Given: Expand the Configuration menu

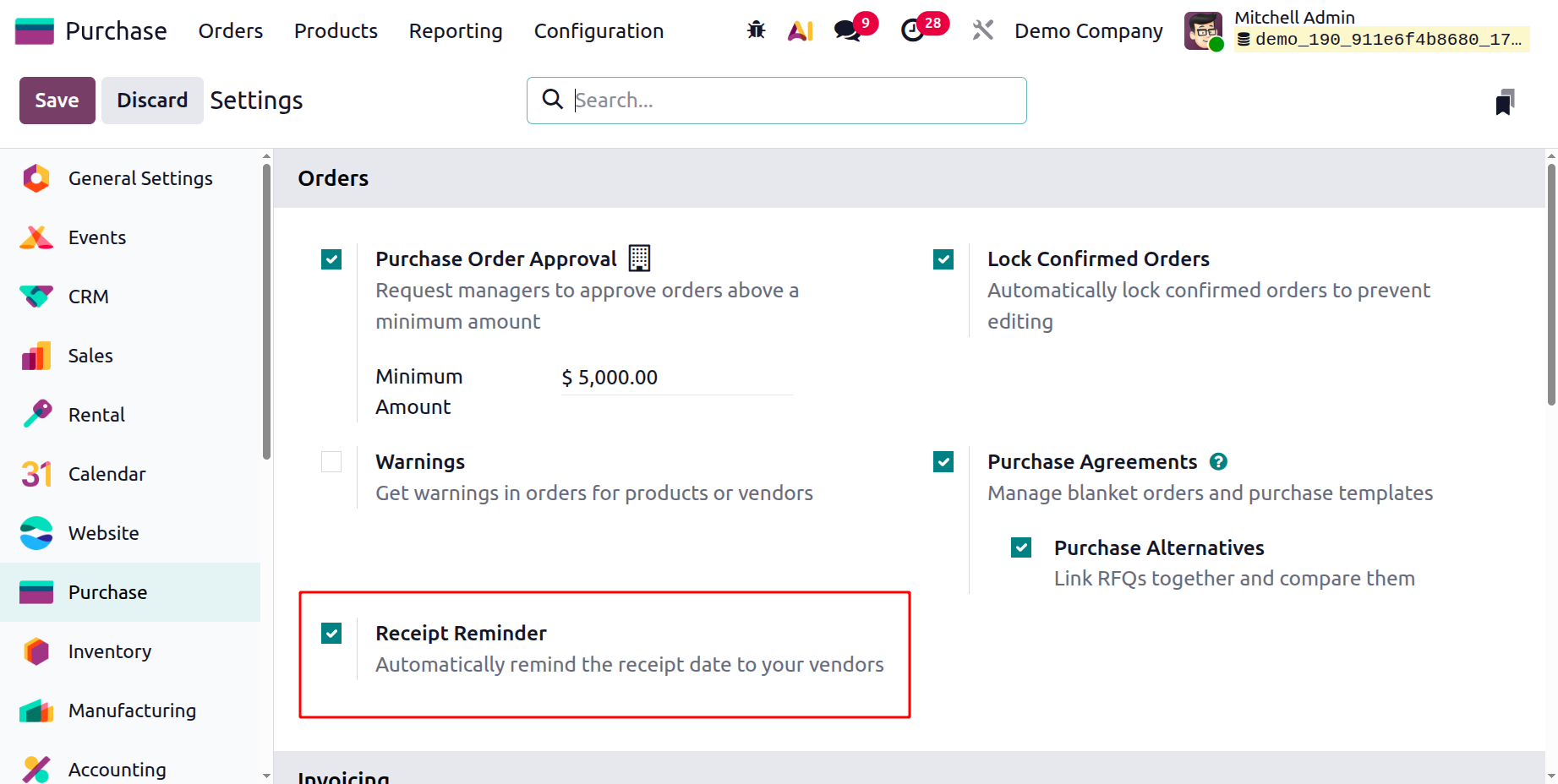Looking at the screenshot, I should [x=599, y=31].
